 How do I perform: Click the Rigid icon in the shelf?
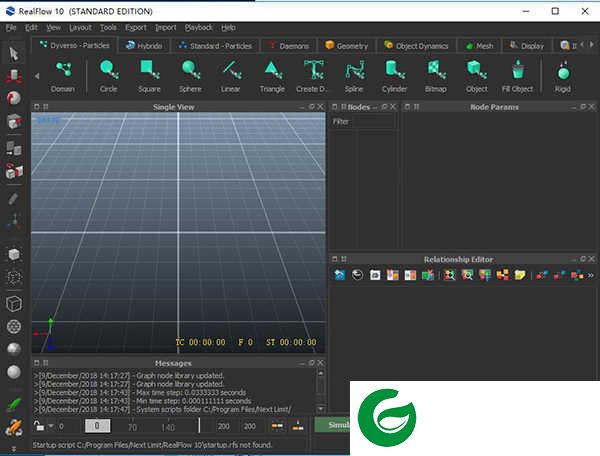pyautogui.click(x=563, y=76)
